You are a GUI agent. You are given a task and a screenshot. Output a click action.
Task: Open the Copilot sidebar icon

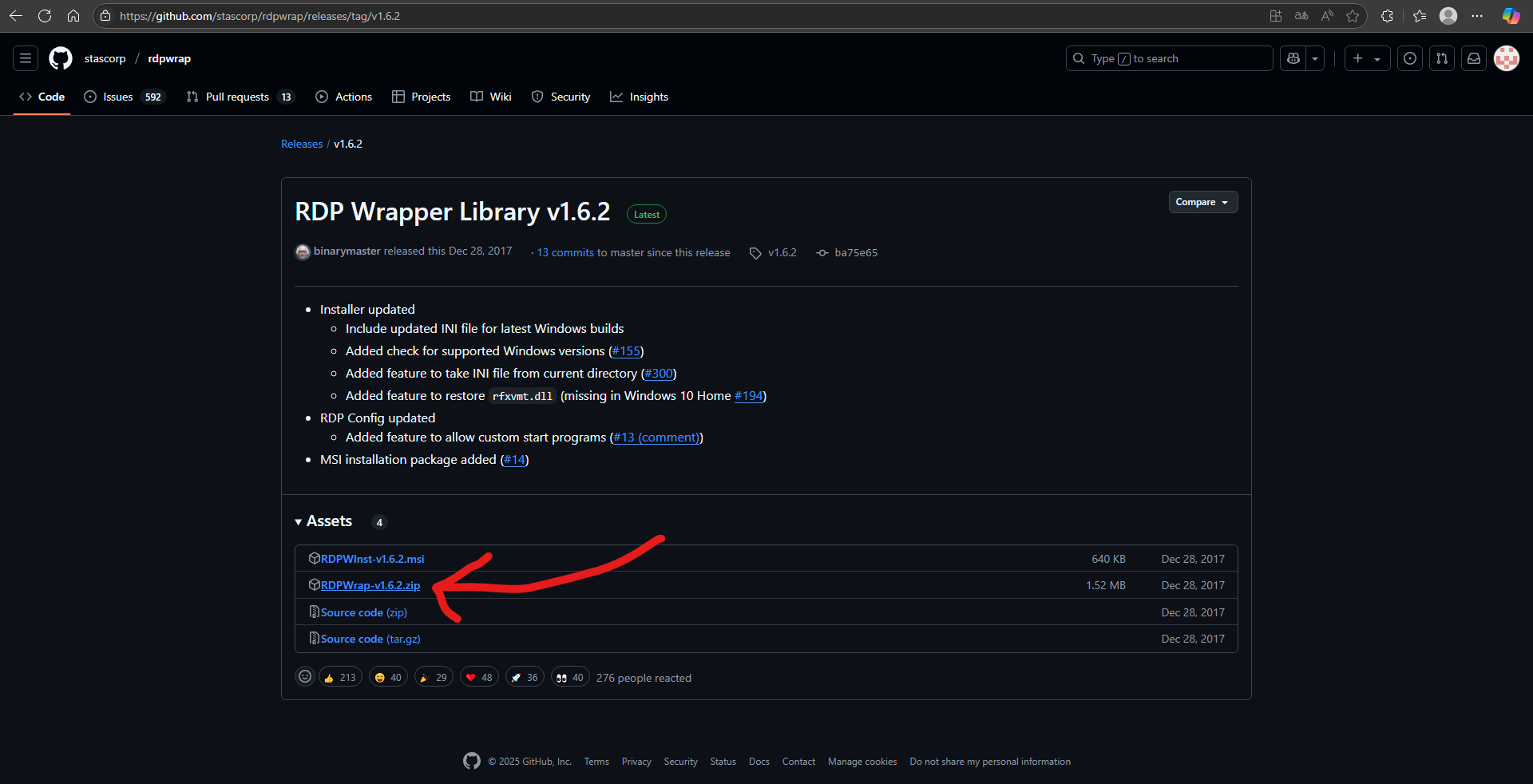click(1511, 16)
